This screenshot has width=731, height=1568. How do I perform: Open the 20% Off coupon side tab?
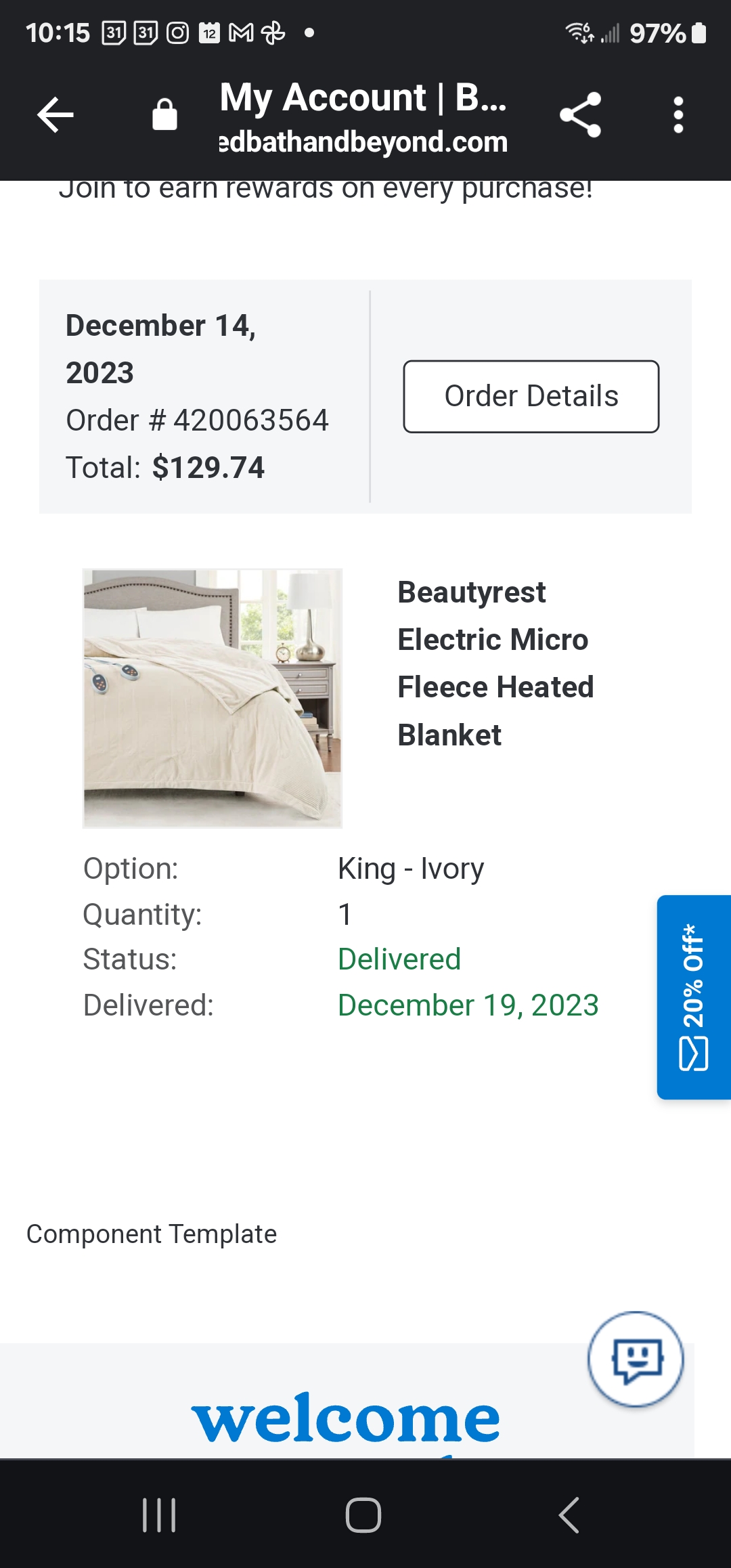coord(694,997)
